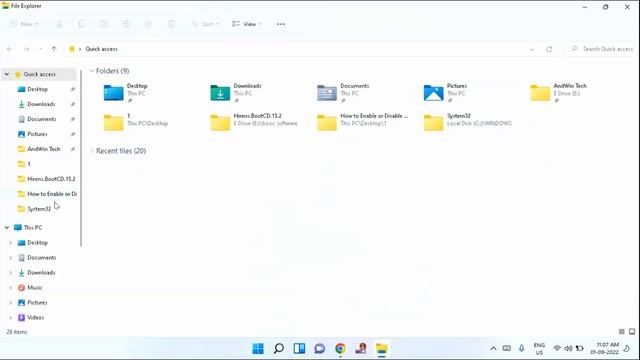The height and width of the screenshot is (360, 640).
Task: Open taskbar Search
Action: pyautogui.click(x=279, y=349)
